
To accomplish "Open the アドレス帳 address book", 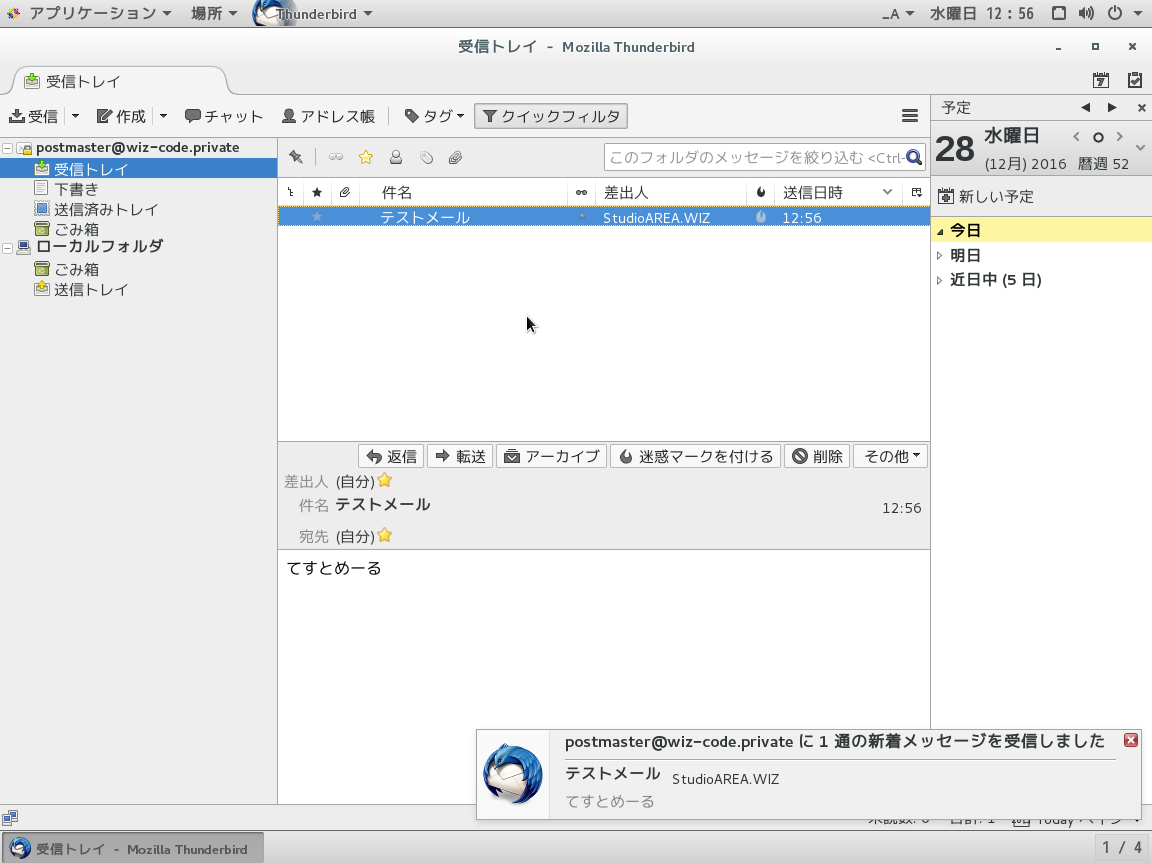I will coord(328,116).
